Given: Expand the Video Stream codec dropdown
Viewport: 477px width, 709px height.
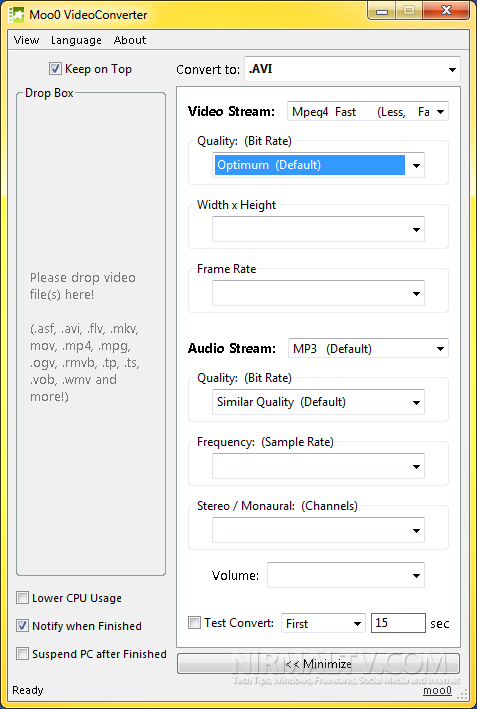Looking at the screenshot, I should [x=368, y=111].
